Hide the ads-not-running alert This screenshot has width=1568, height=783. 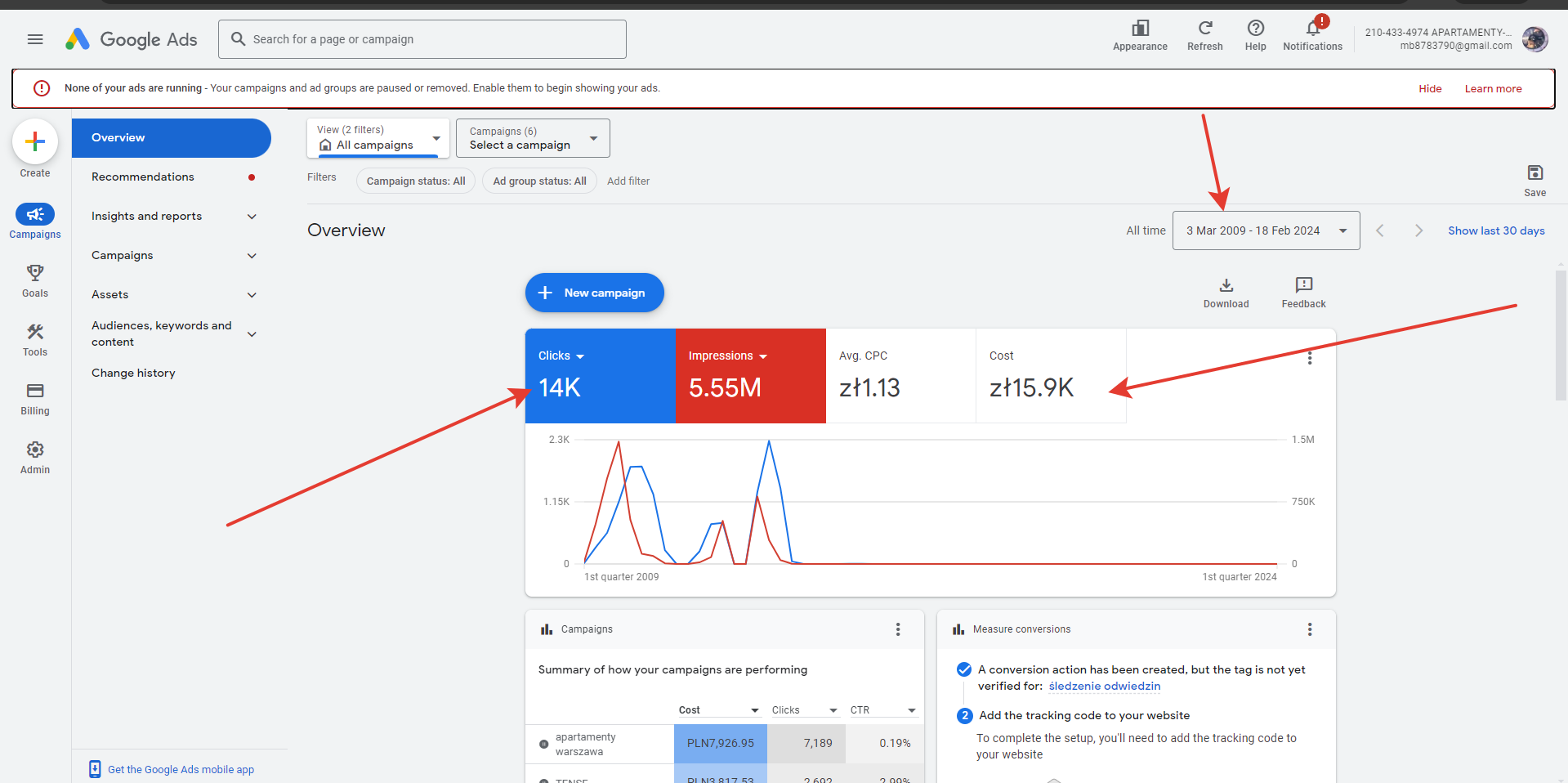(x=1430, y=88)
